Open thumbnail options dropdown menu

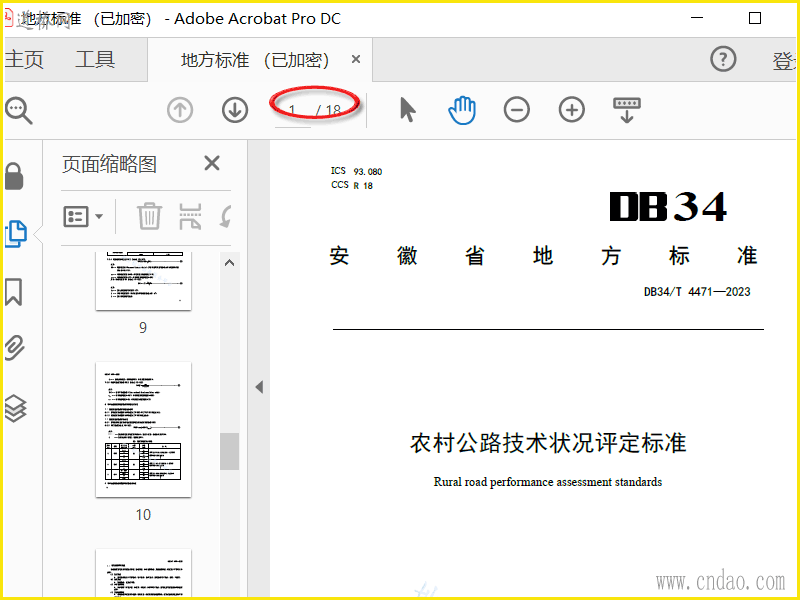(83, 217)
